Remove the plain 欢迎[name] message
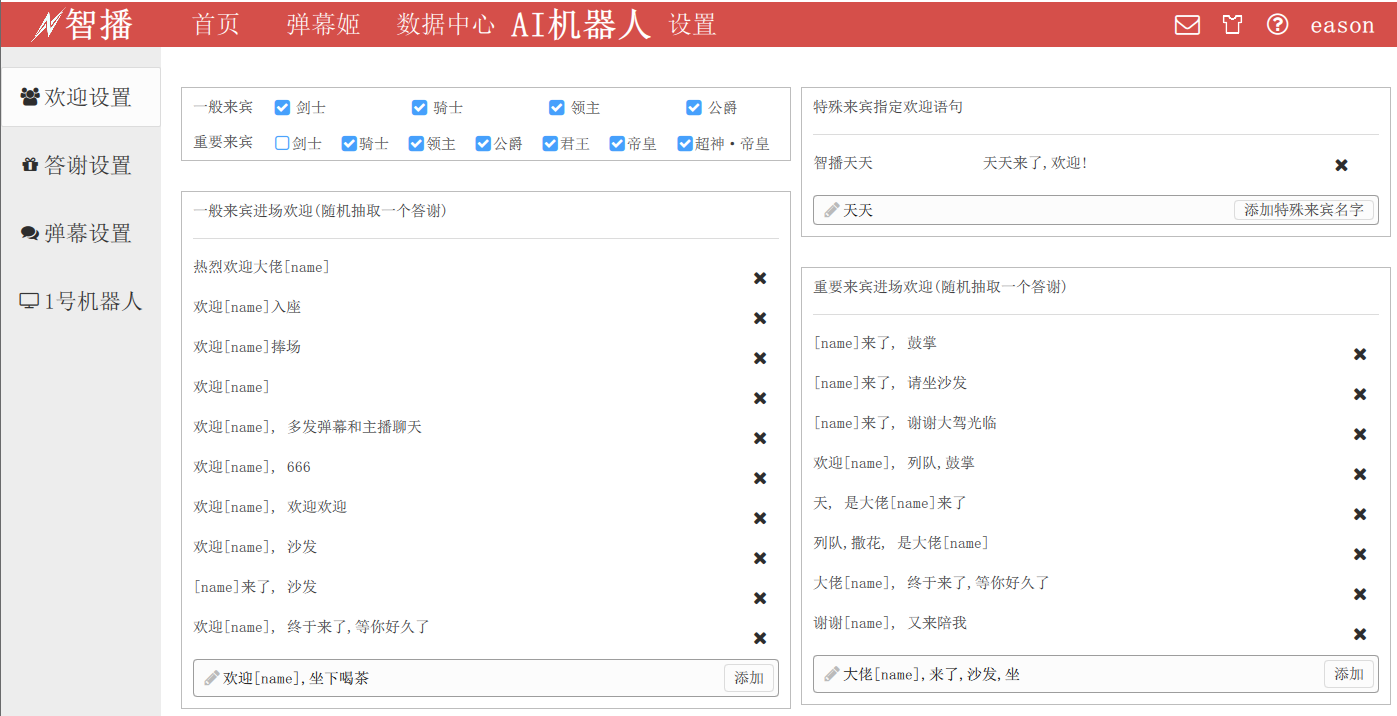The image size is (1397, 716). (x=760, y=398)
